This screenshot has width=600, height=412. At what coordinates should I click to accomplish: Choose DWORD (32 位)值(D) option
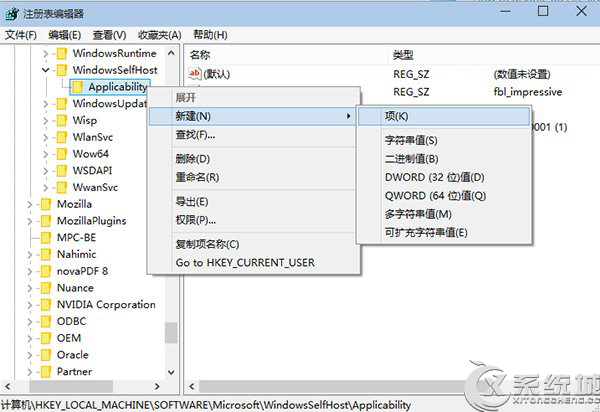pos(444,178)
